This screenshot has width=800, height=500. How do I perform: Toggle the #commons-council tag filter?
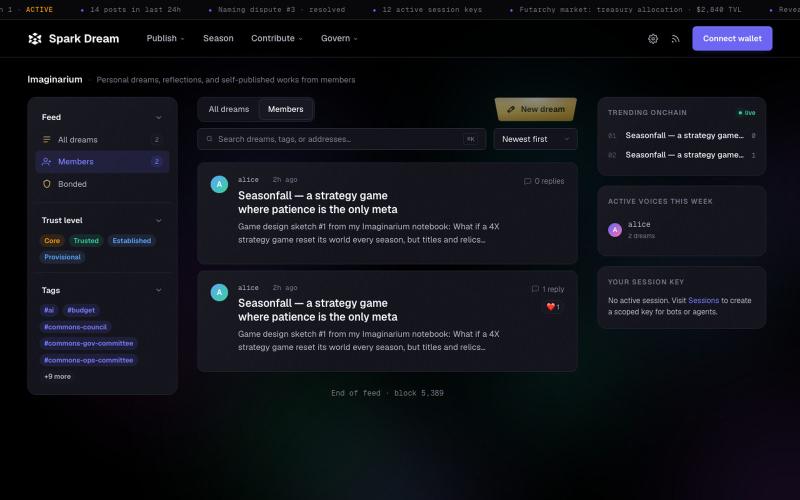(x=76, y=327)
